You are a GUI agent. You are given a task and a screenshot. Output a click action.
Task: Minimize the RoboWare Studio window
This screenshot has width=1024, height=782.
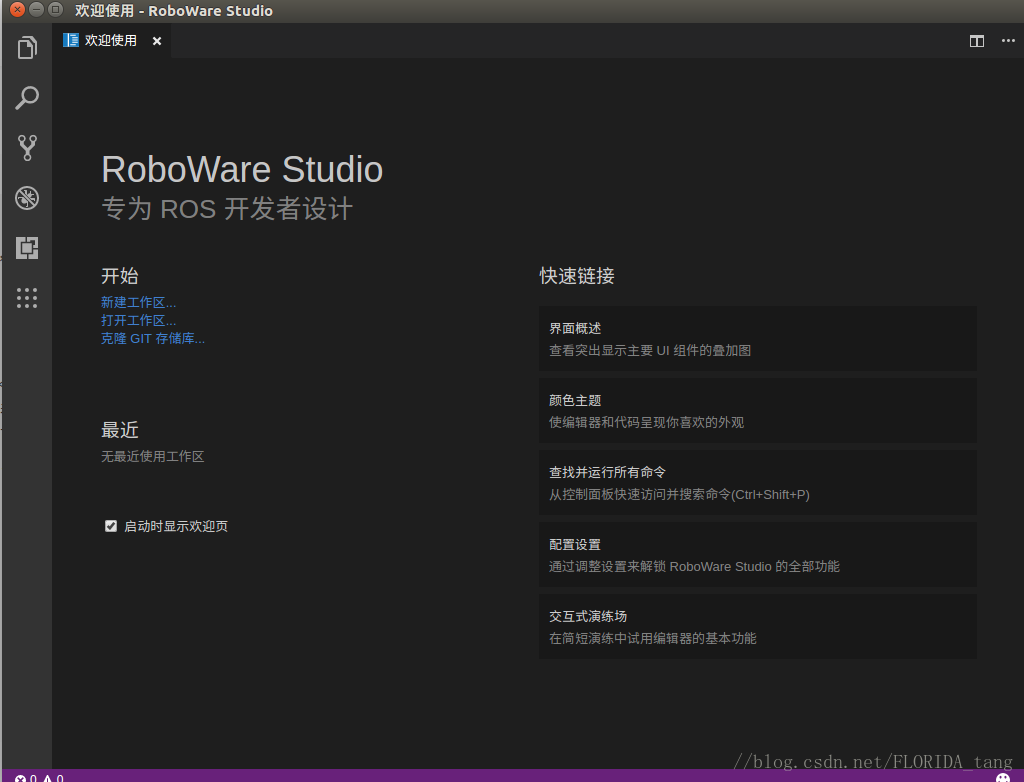(x=37, y=10)
